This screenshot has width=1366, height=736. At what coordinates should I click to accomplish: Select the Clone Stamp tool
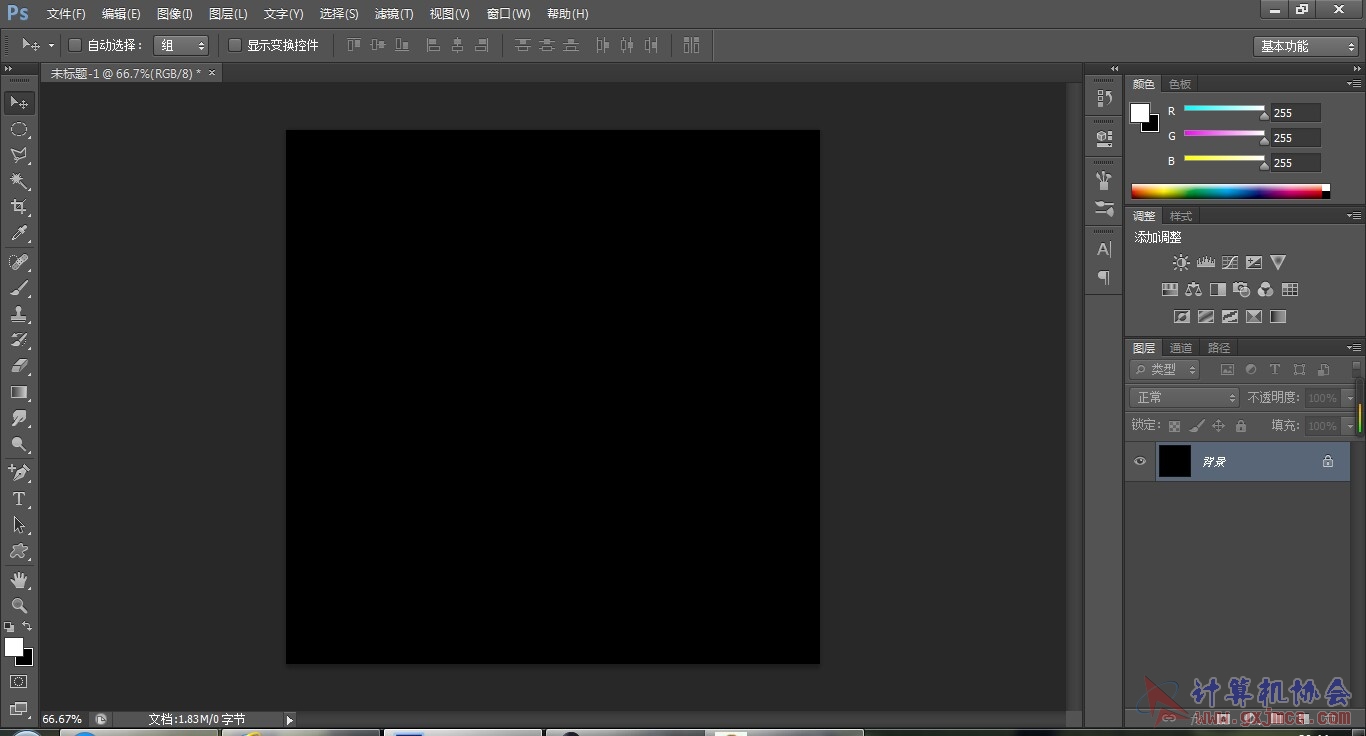(x=19, y=314)
